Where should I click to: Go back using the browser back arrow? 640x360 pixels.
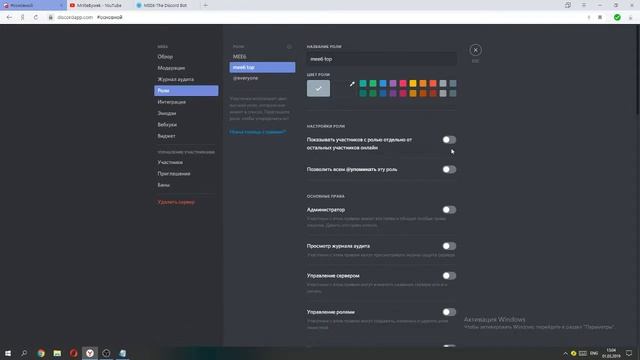click(x=9, y=17)
